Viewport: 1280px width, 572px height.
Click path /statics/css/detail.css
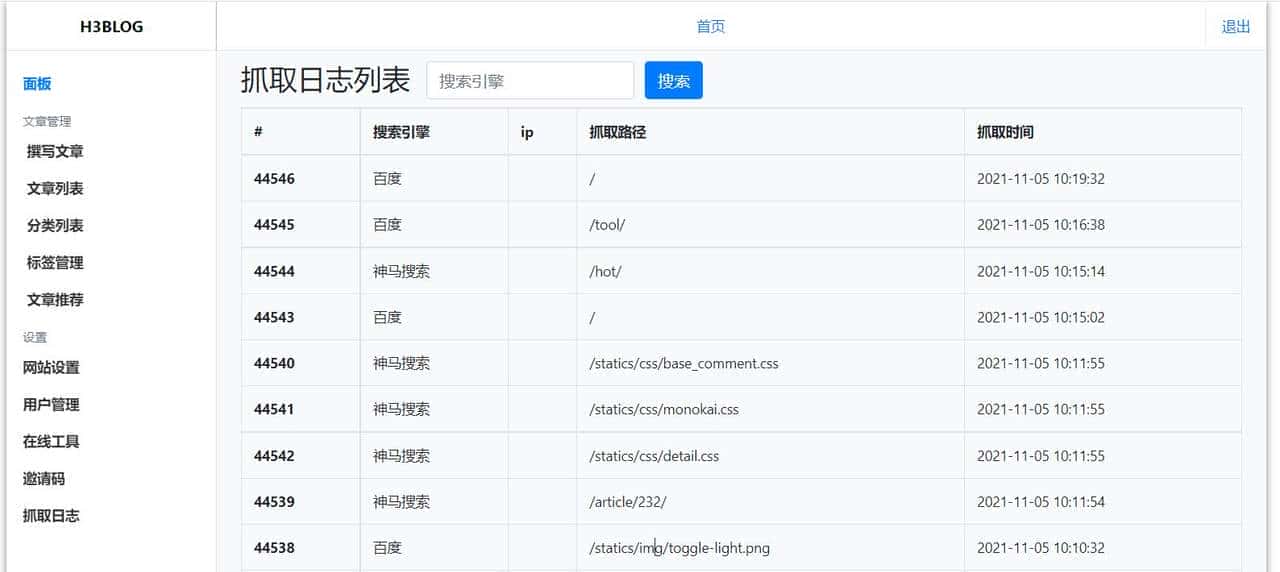[654, 456]
